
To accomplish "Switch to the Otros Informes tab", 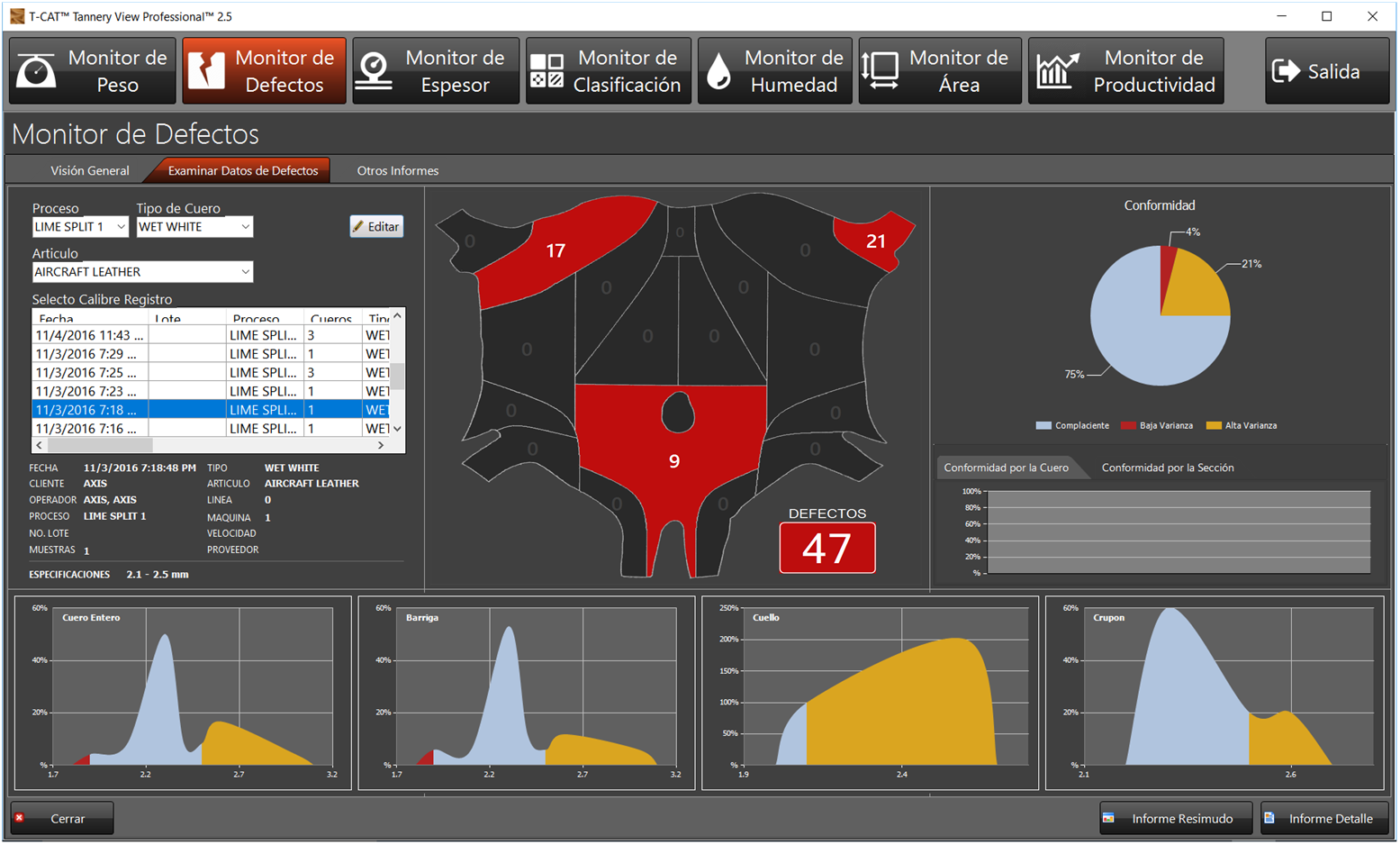I will (398, 170).
